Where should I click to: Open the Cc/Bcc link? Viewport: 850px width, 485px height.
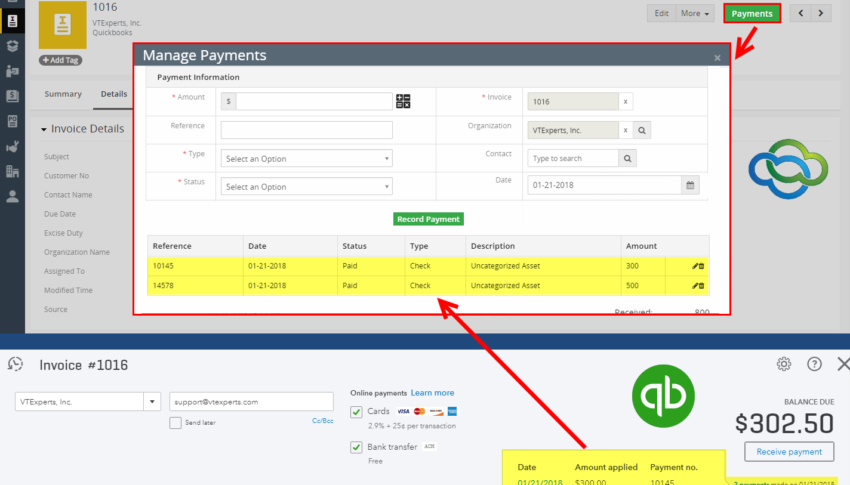point(323,421)
